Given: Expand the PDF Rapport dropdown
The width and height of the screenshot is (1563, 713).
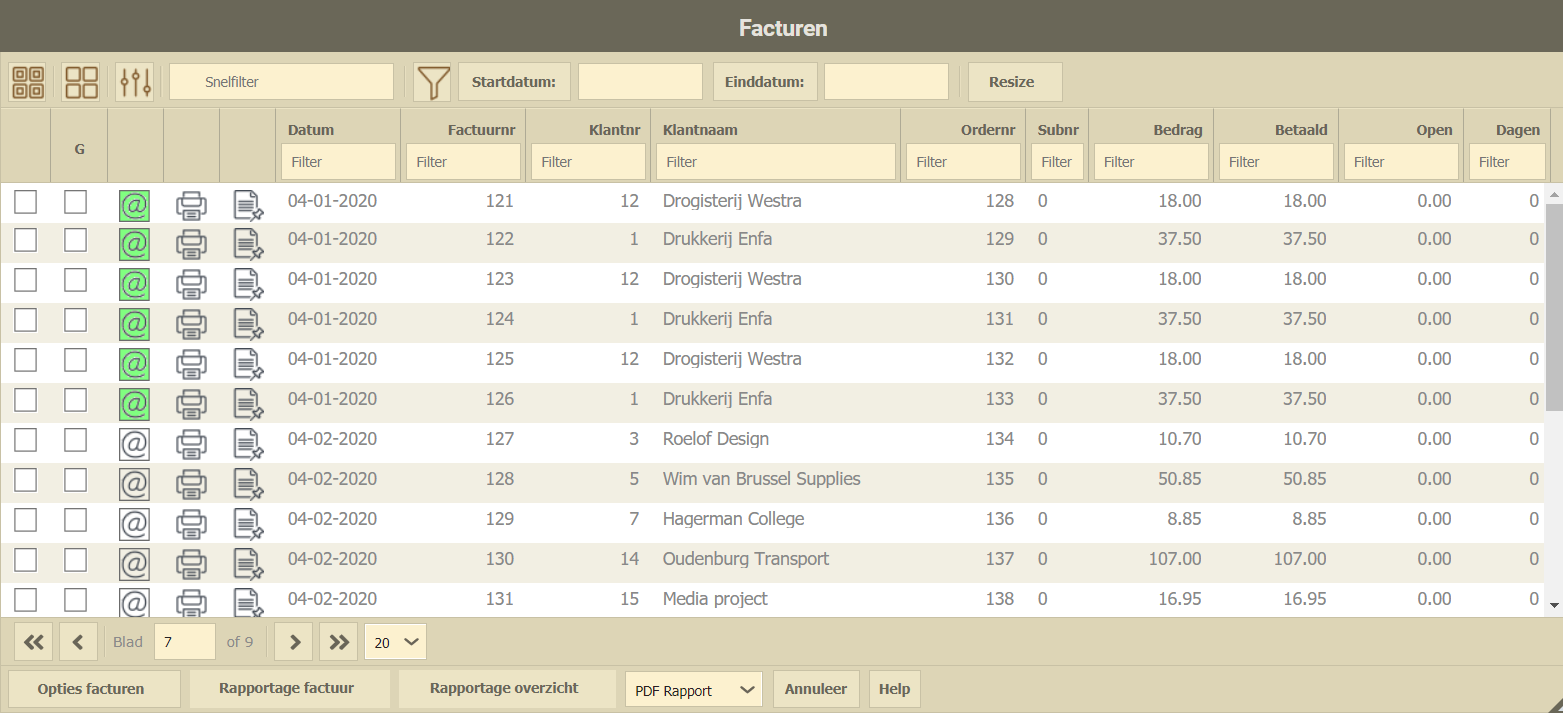Looking at the screenshot, I should pyautogui.click(x=693, y=690).
